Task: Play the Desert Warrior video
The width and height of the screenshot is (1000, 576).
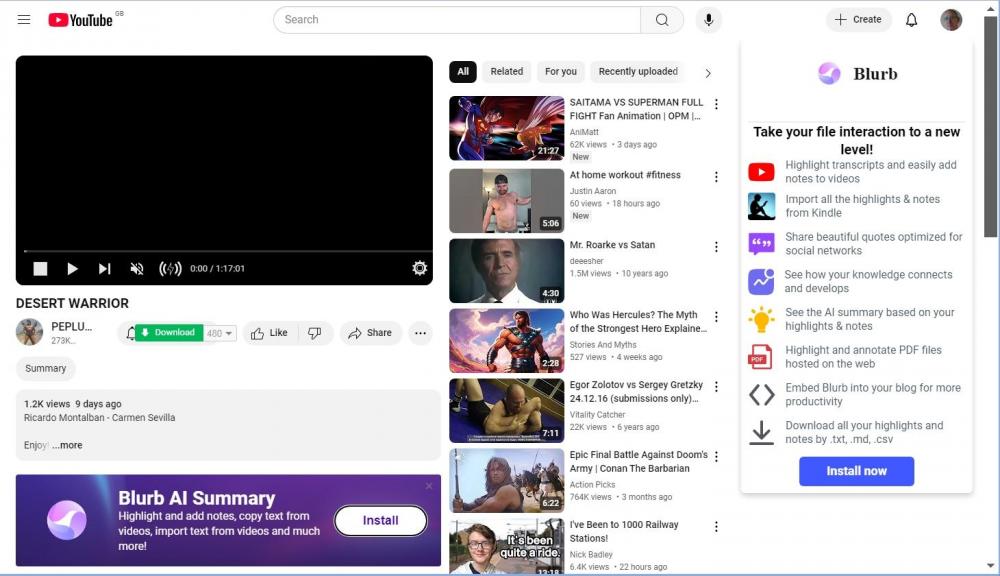Action: 72,269
